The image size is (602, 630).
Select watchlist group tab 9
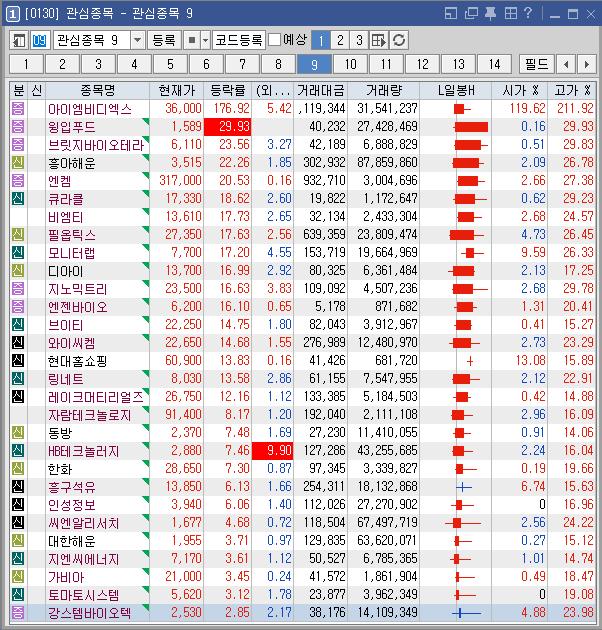pos(314,64)
